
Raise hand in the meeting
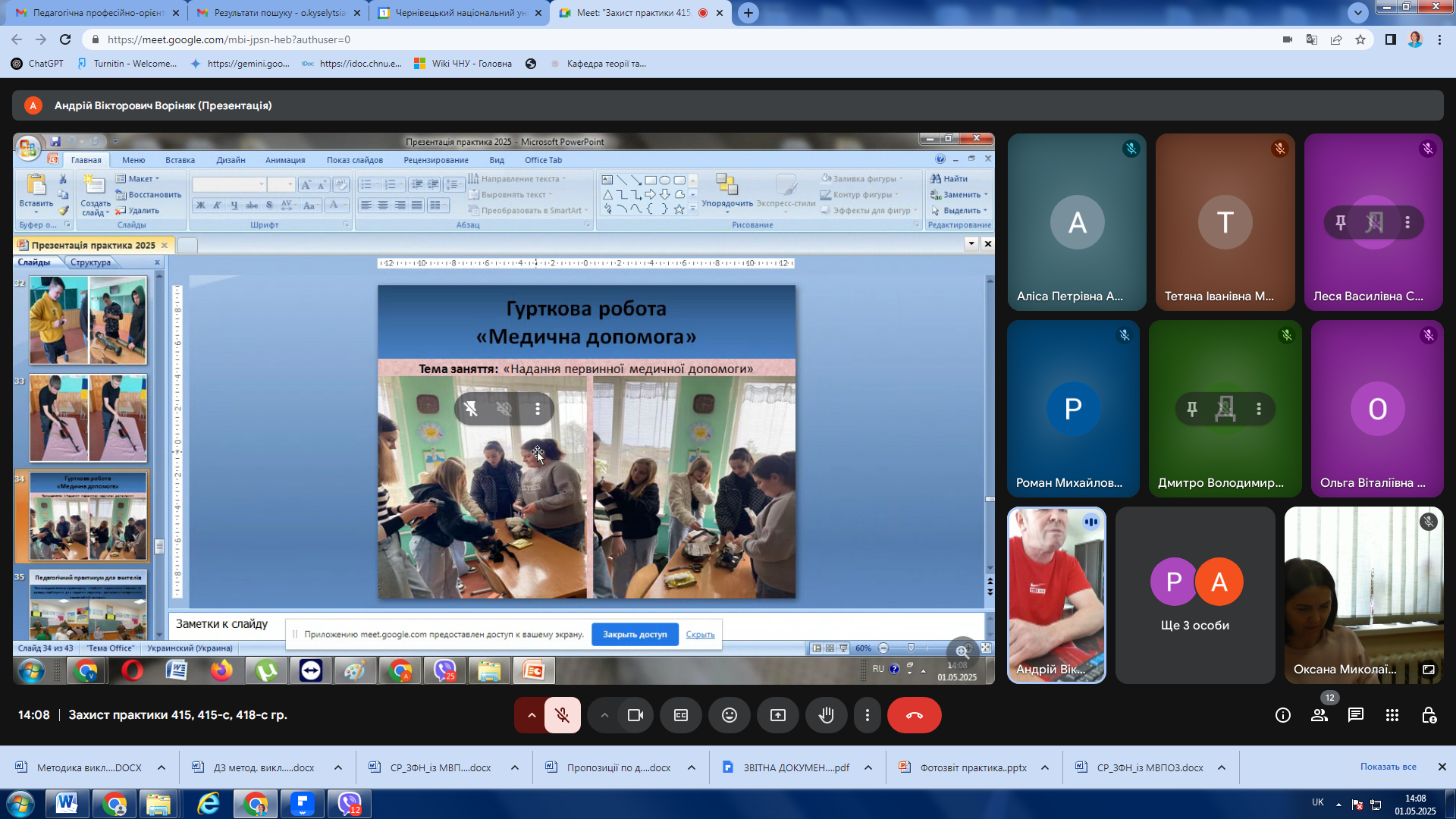[827, 715]
